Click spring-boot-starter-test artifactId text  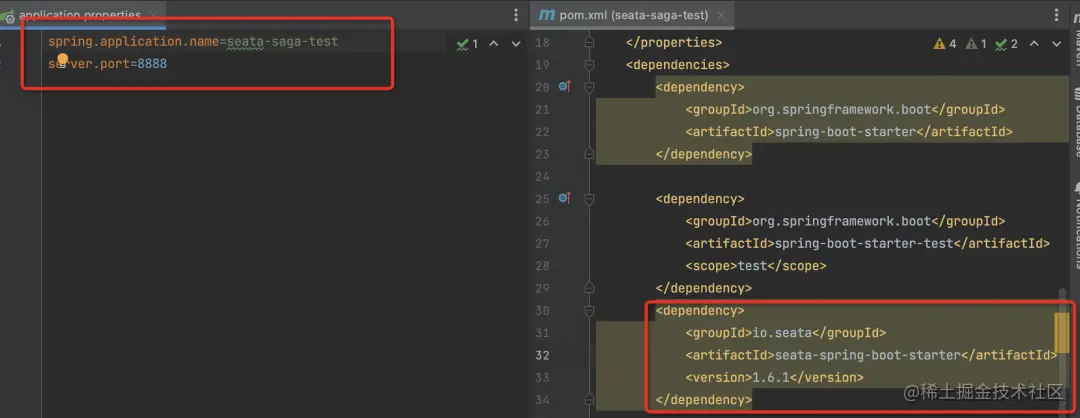pos(864,243)
